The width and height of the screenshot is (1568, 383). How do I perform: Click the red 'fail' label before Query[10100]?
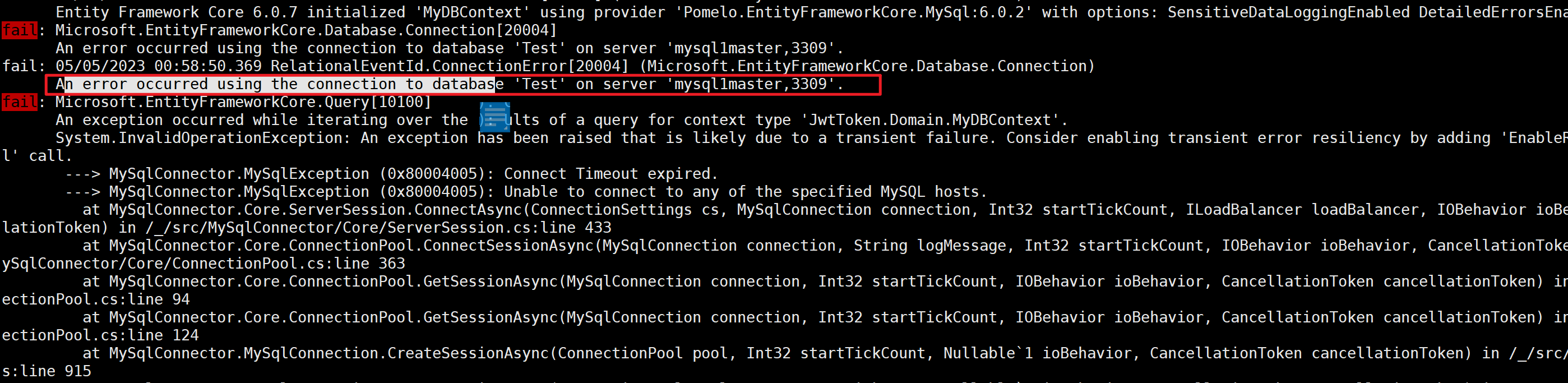(20, 101)
